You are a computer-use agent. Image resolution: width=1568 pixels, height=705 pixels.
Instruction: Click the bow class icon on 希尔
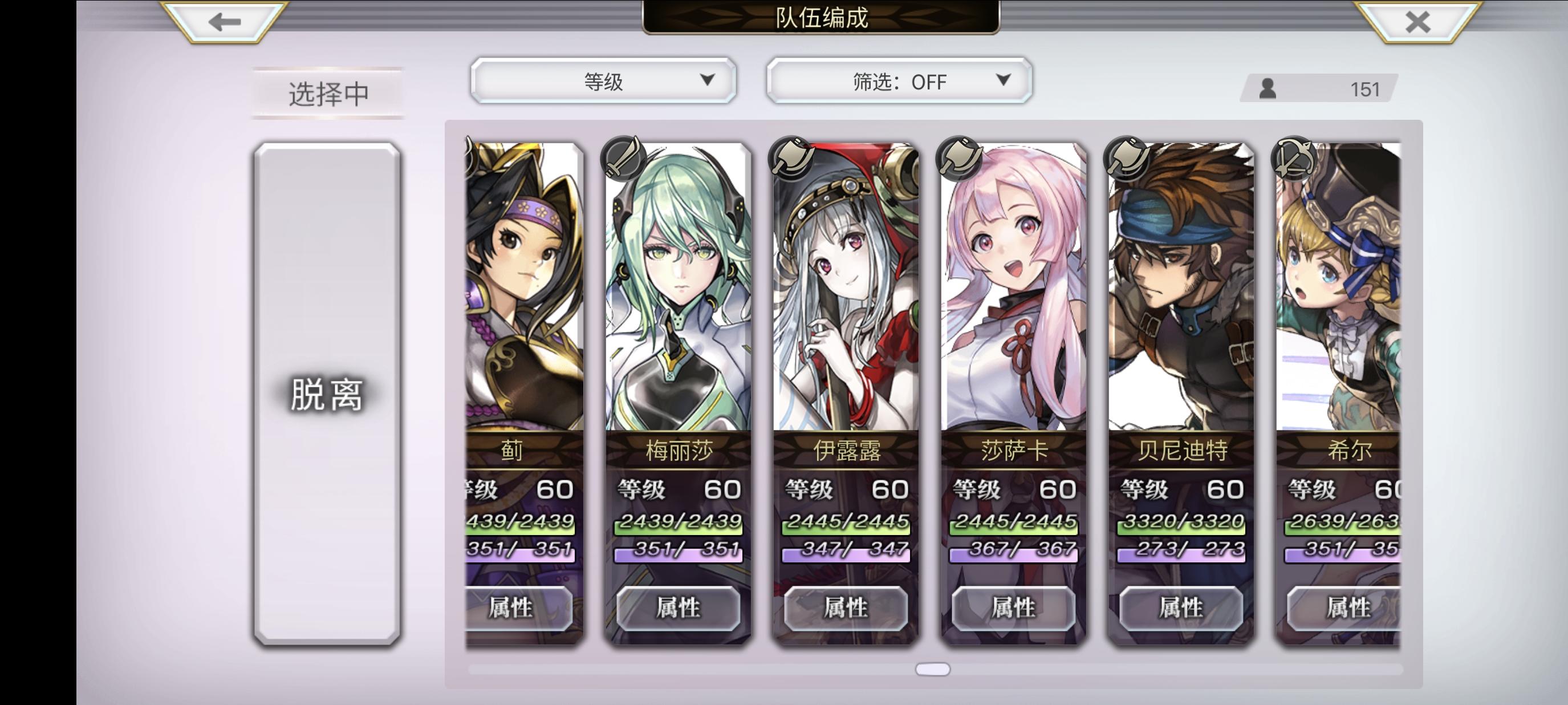1295,159
